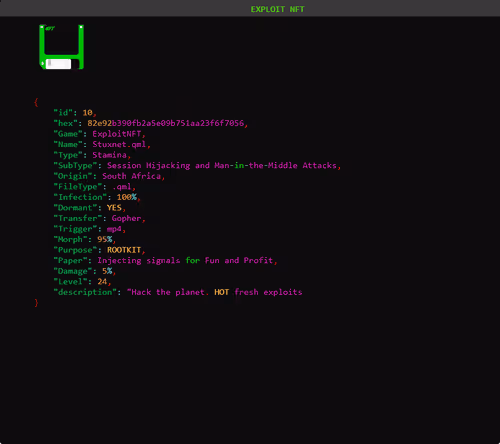
Task: Click the EXPLOIT NFT title text
Action: [277, 9]
